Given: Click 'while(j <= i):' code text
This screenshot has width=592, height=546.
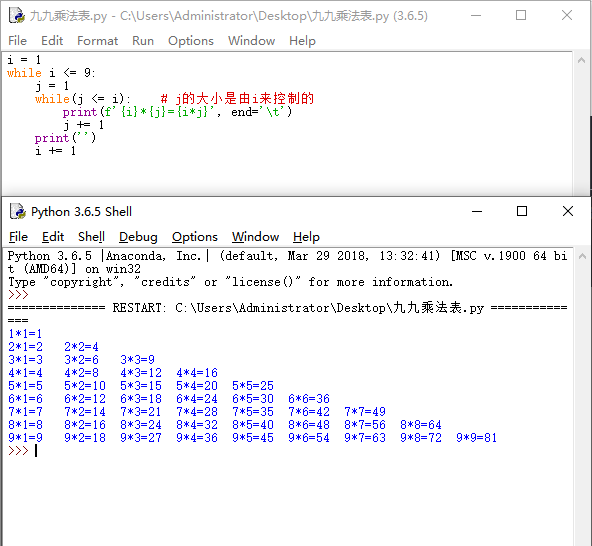Looking at the screenshot, I should tap(83, 99).
